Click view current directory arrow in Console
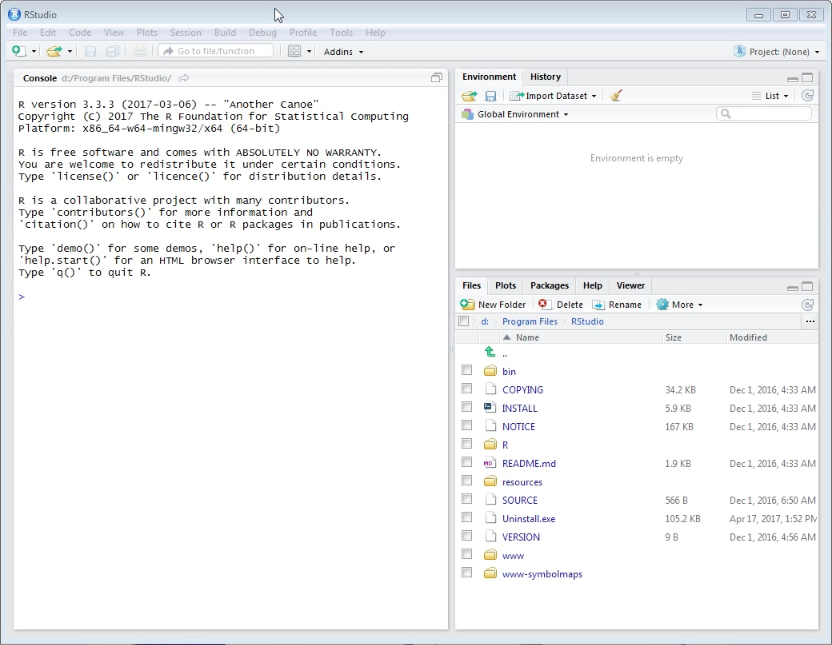This screenshot has height=645, width=832. tap(184, 78)
